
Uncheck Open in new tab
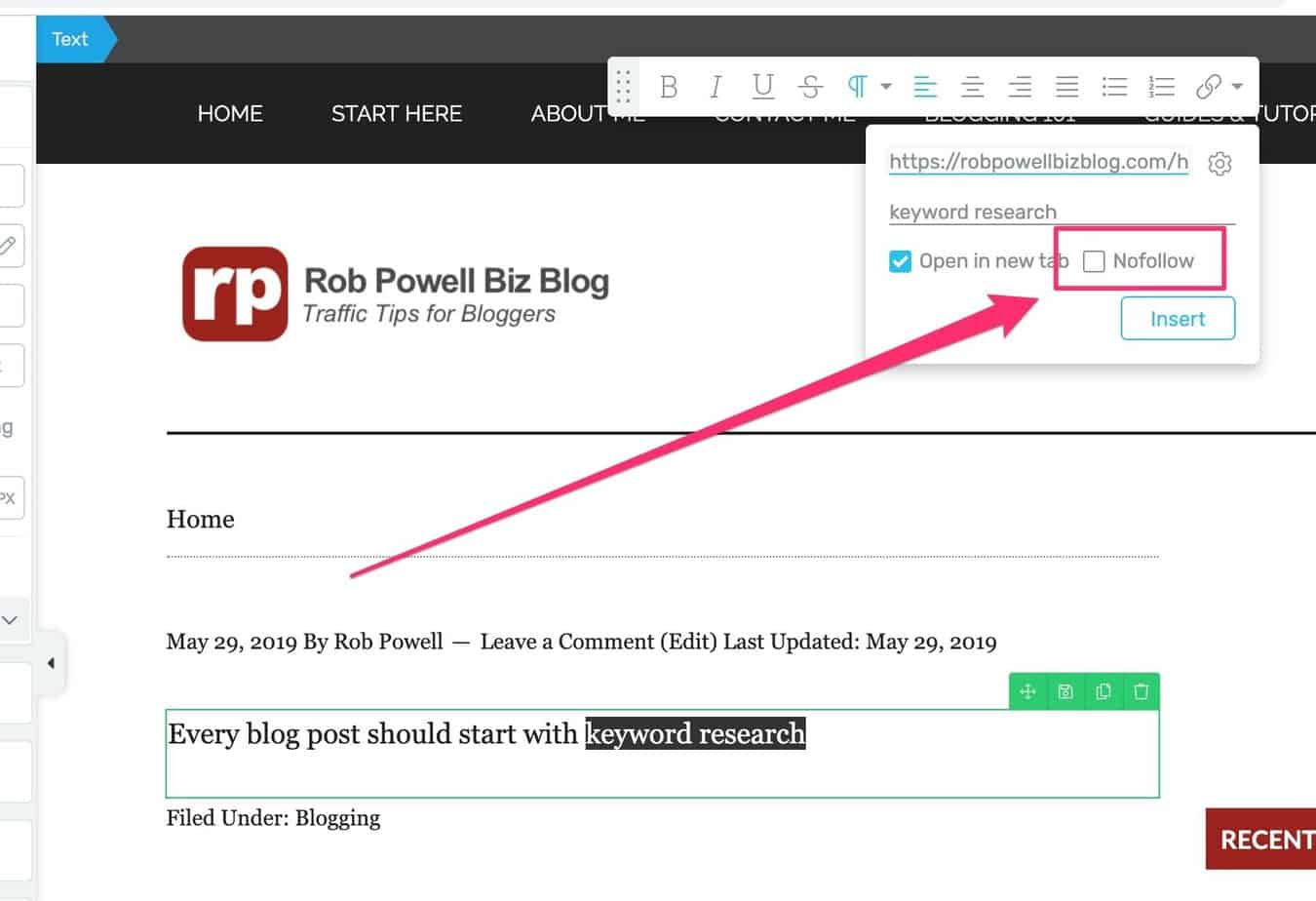pyautogui.click(x=900, y=261)
